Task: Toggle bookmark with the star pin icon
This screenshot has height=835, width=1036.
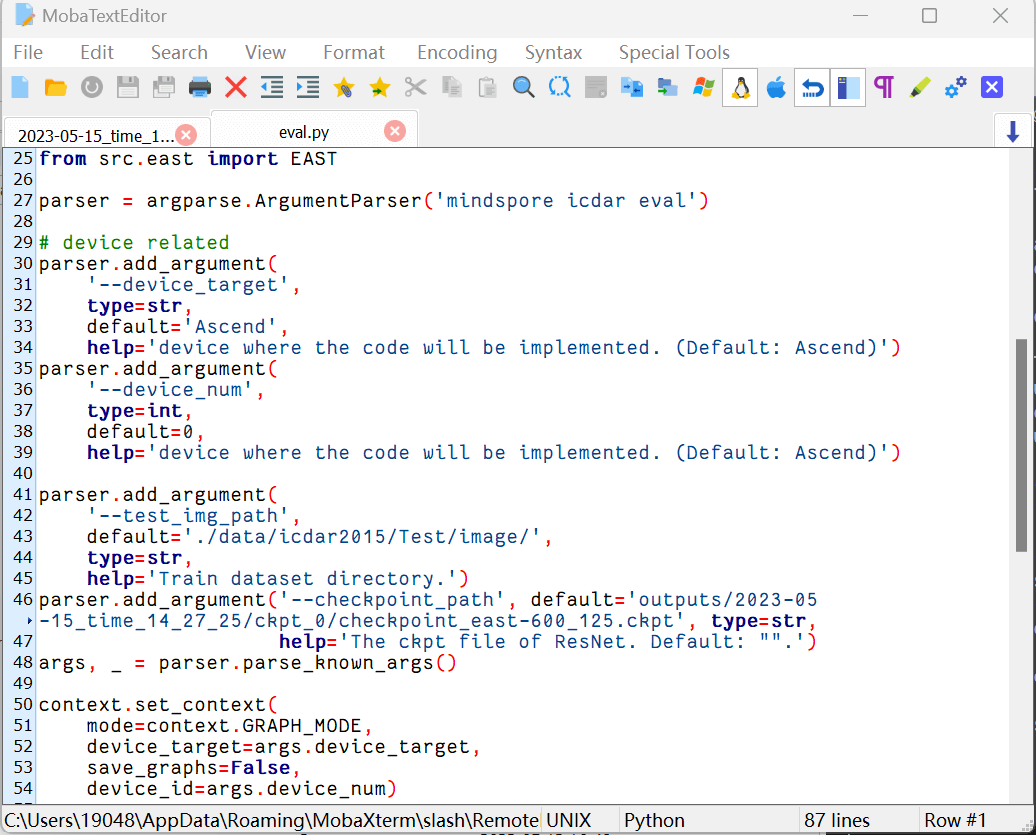Action: [344, 87]
